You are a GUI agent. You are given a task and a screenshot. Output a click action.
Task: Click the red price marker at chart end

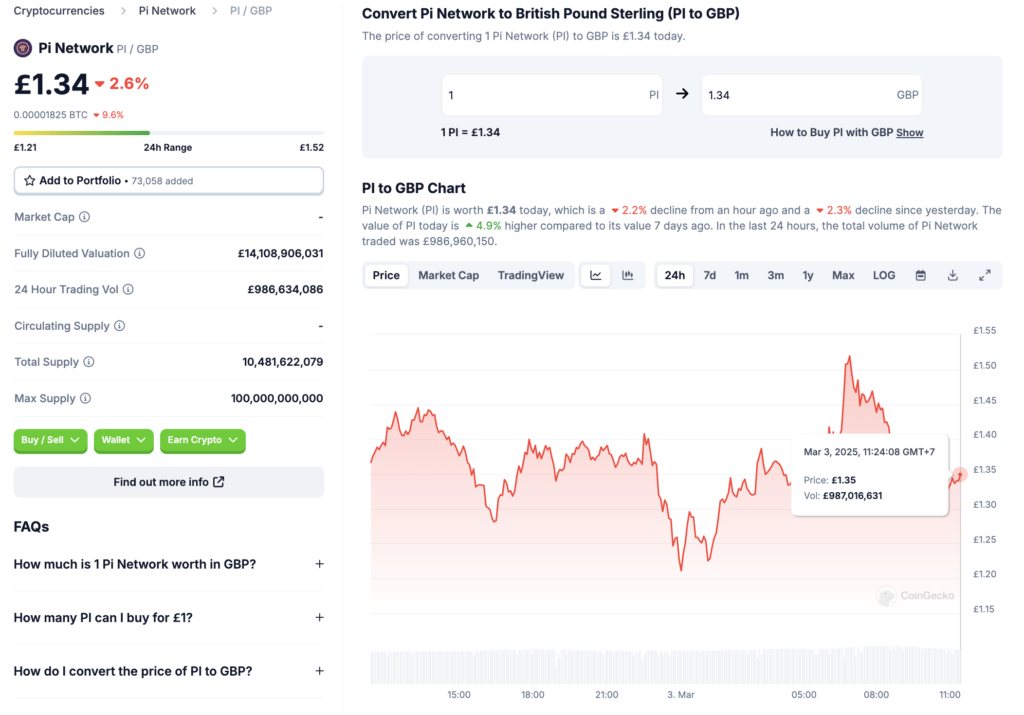point(959,474)
